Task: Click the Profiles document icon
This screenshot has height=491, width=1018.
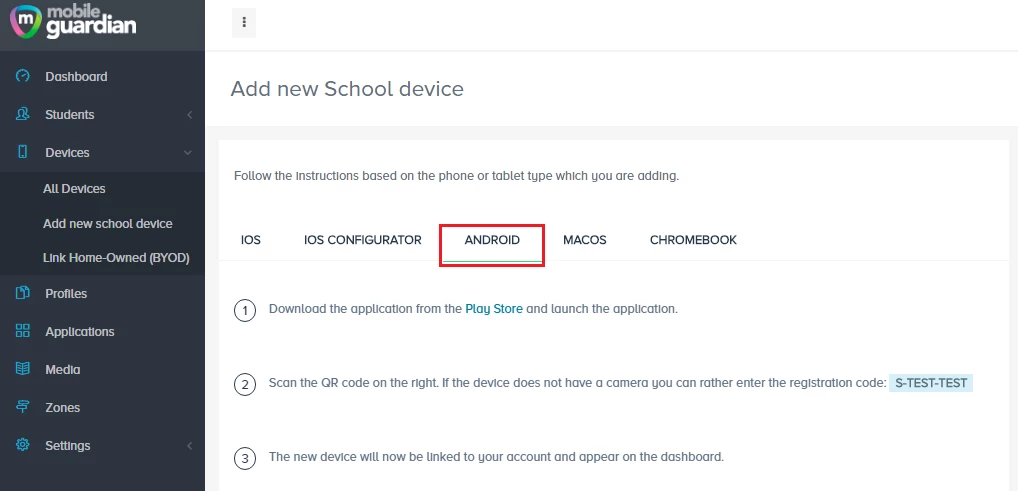Action: [x=23, y=293]
